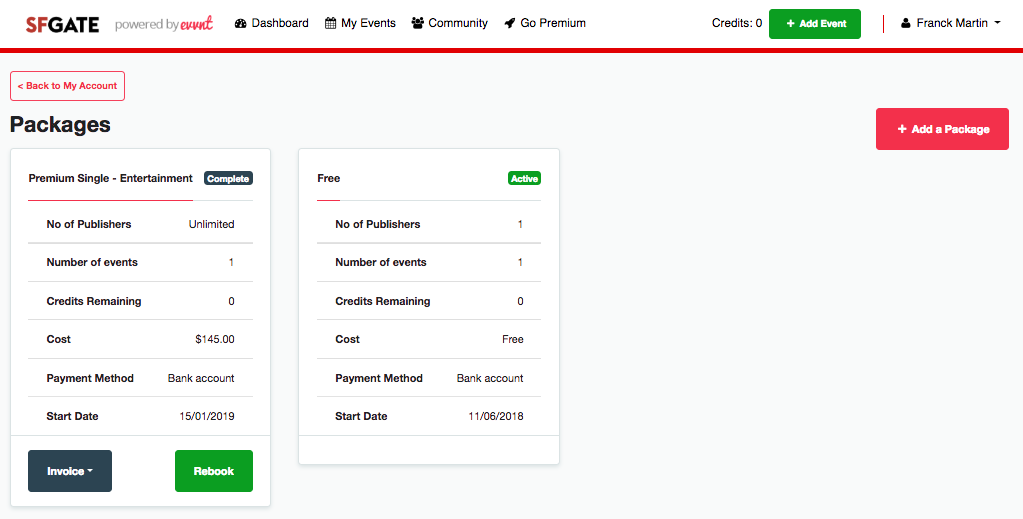Click the SFGATE logo
The width and height of the screenshot is (1023, 519).
coord(63,24)
